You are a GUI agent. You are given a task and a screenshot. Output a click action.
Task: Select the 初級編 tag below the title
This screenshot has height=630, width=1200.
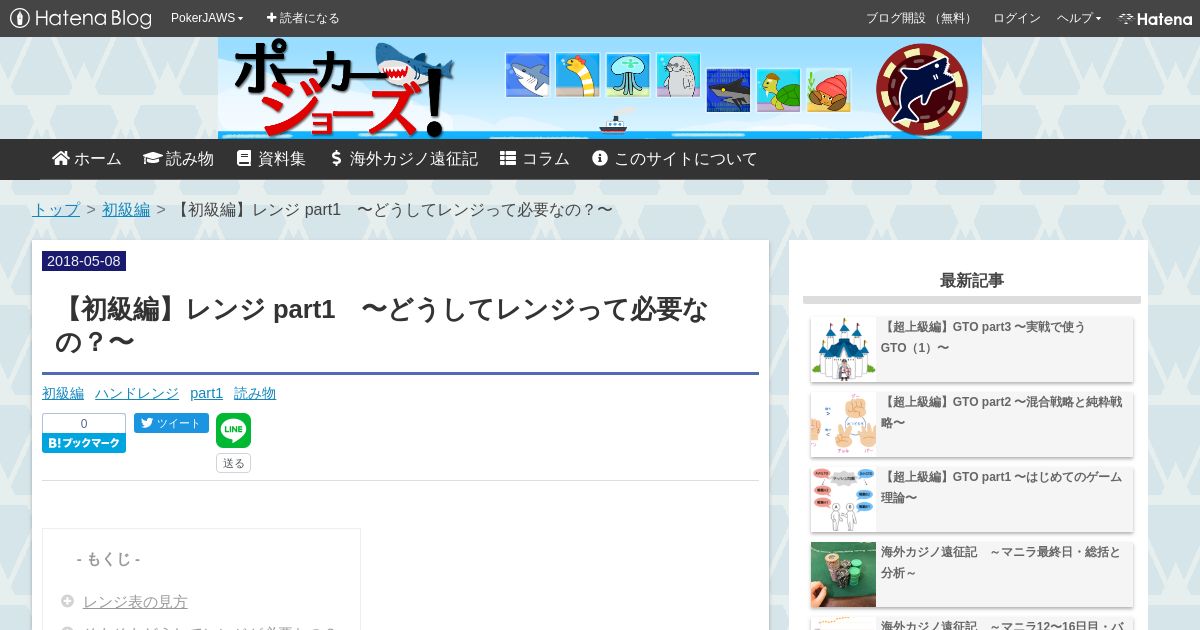coord(63,393)
